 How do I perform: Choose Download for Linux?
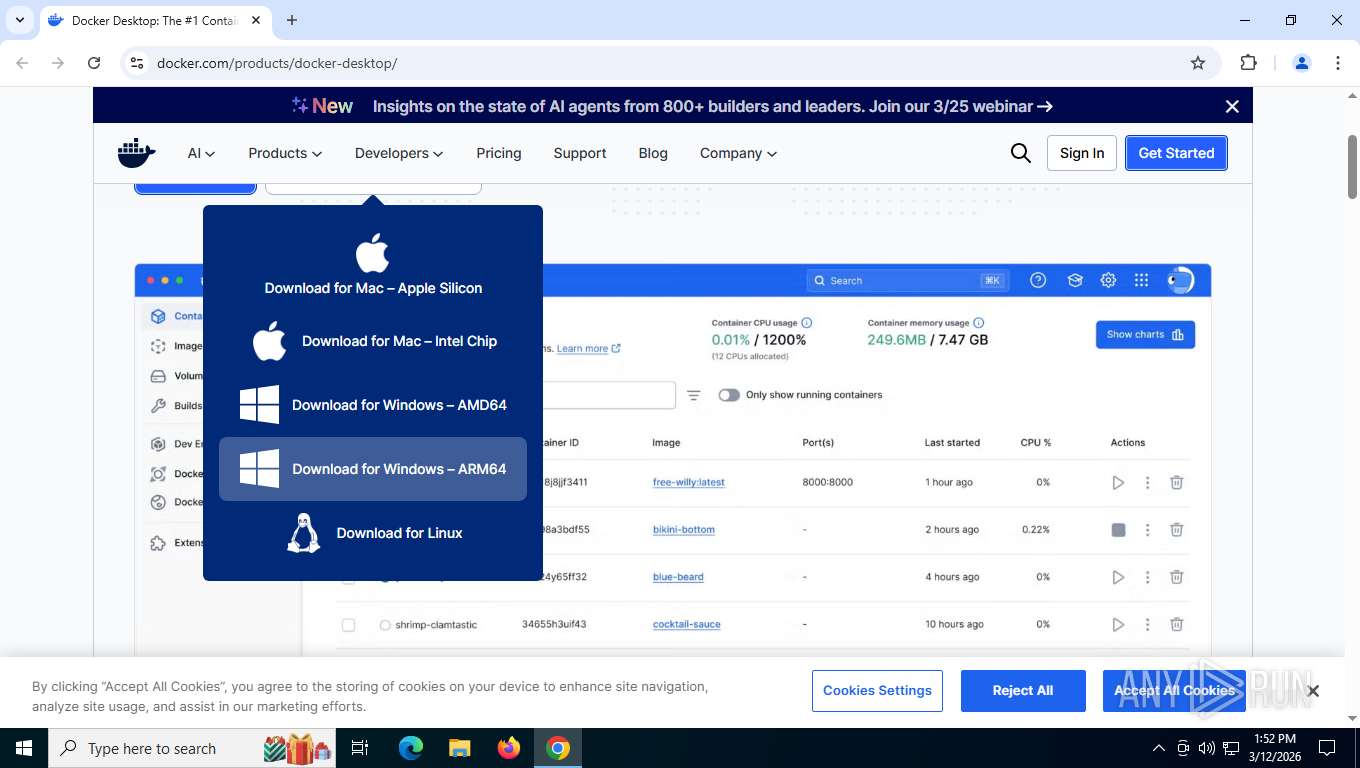[x=373, y=533]
